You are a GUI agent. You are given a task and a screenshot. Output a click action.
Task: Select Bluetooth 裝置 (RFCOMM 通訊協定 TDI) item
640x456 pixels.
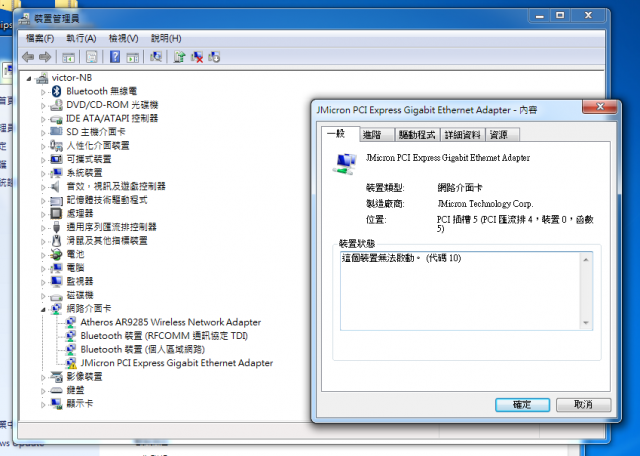point(164,336)
